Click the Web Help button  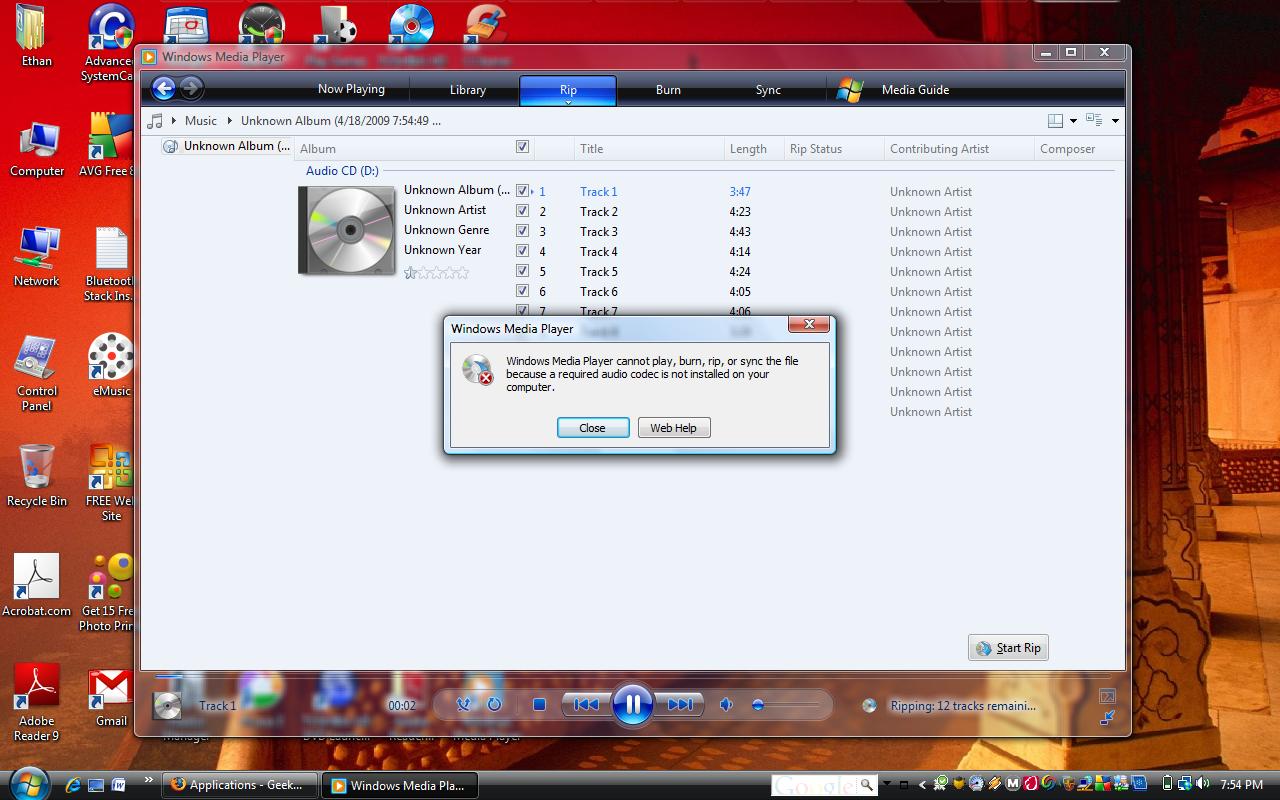click(674, 428)
